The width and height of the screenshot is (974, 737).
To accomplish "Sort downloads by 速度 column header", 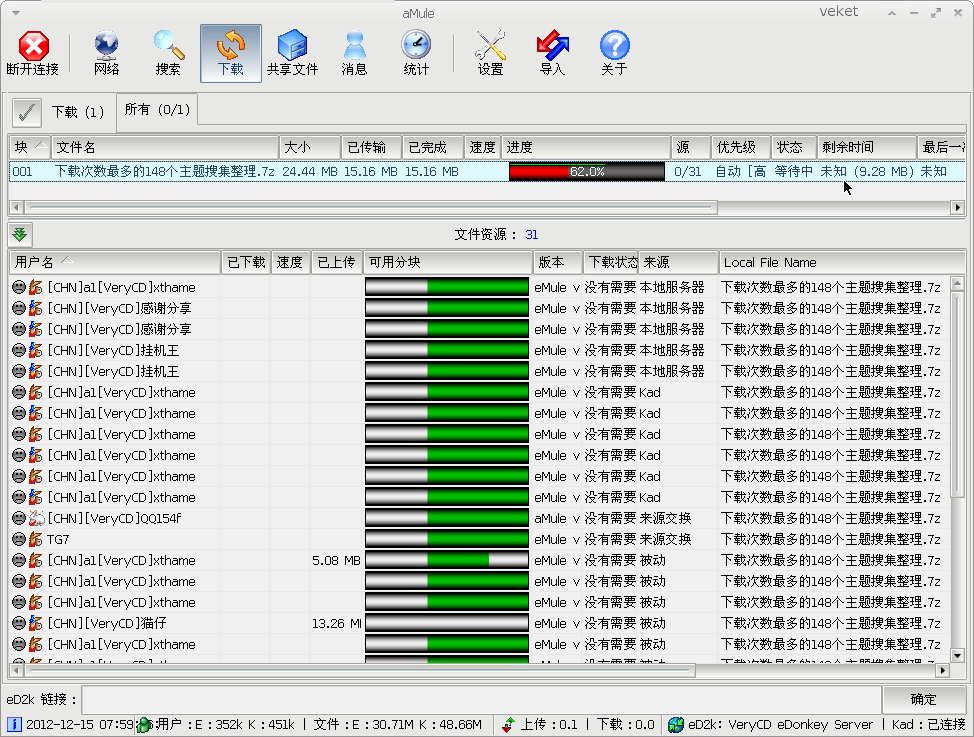I will [x=483, y=147].
